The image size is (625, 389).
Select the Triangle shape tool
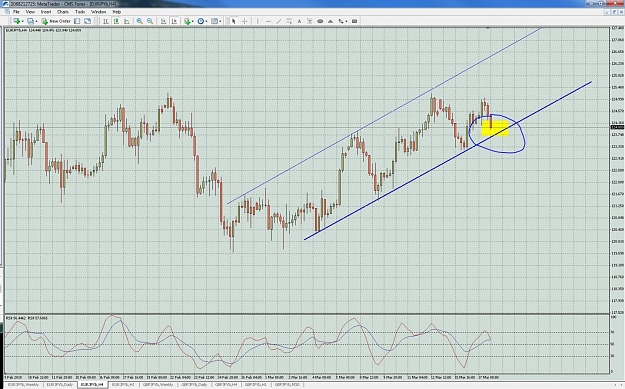point(330,21)
